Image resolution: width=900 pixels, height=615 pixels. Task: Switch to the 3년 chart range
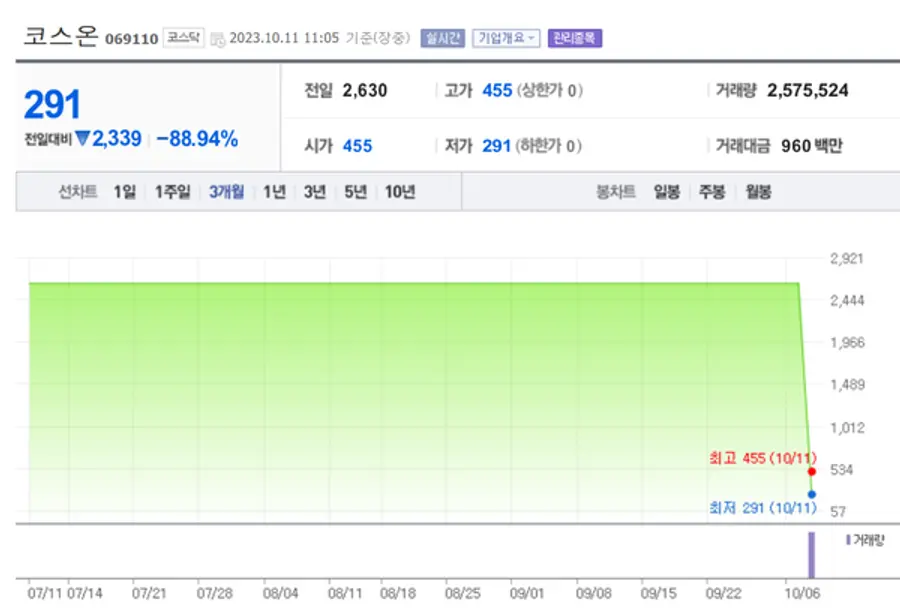point(315,192)
